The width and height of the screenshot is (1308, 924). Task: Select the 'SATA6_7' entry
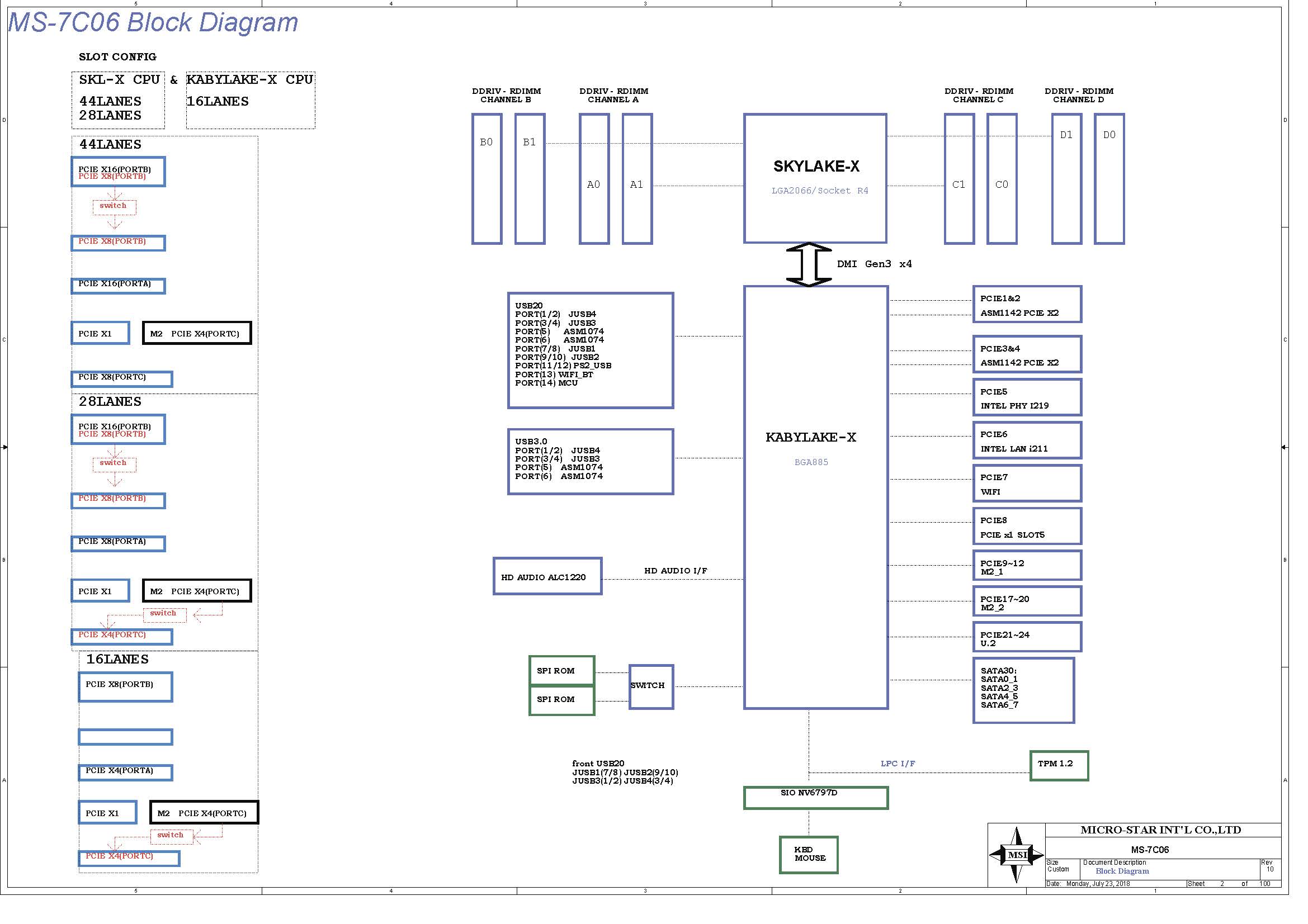coord(999,705)
